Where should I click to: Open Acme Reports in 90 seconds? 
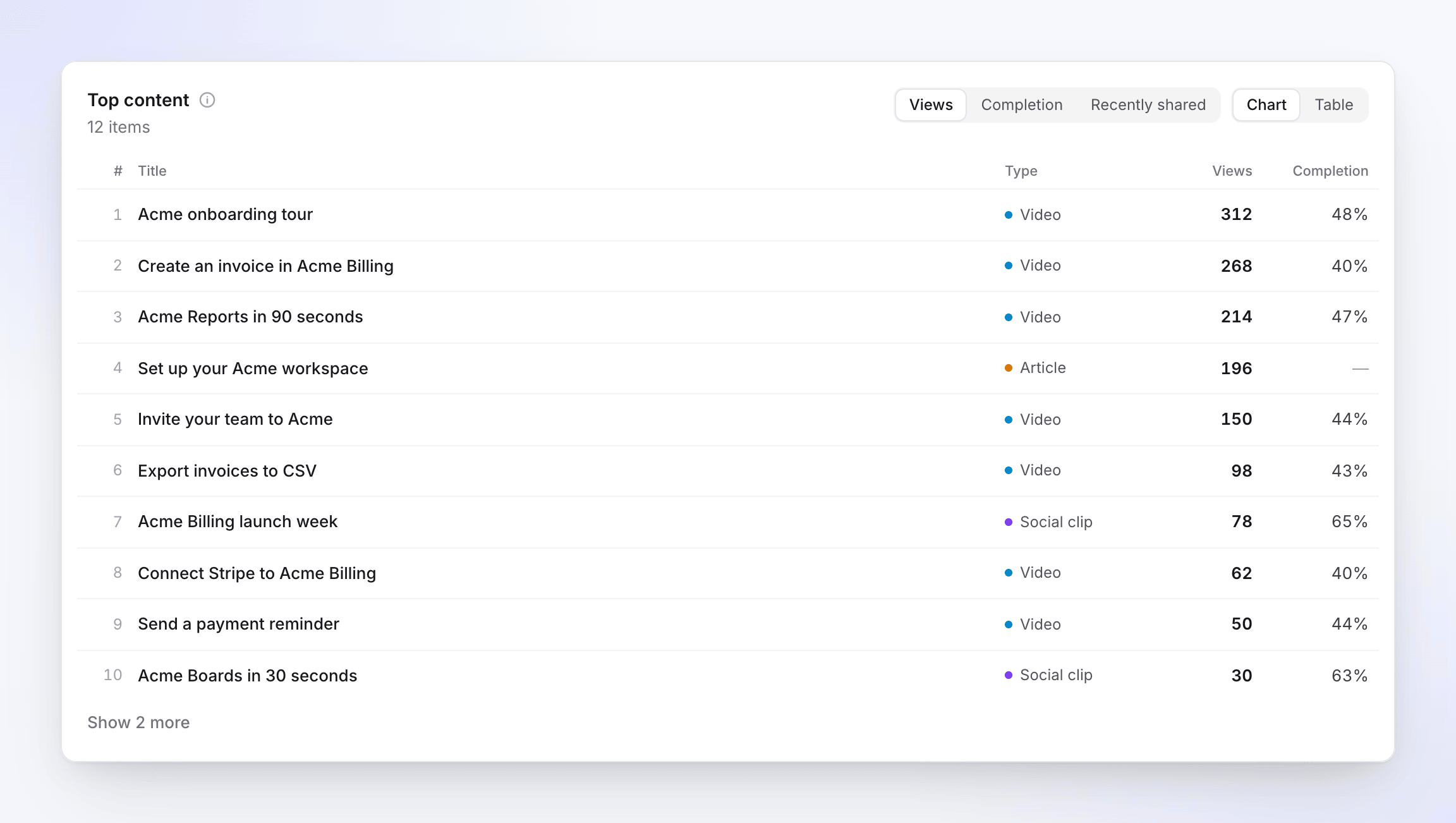click(250, 317)
